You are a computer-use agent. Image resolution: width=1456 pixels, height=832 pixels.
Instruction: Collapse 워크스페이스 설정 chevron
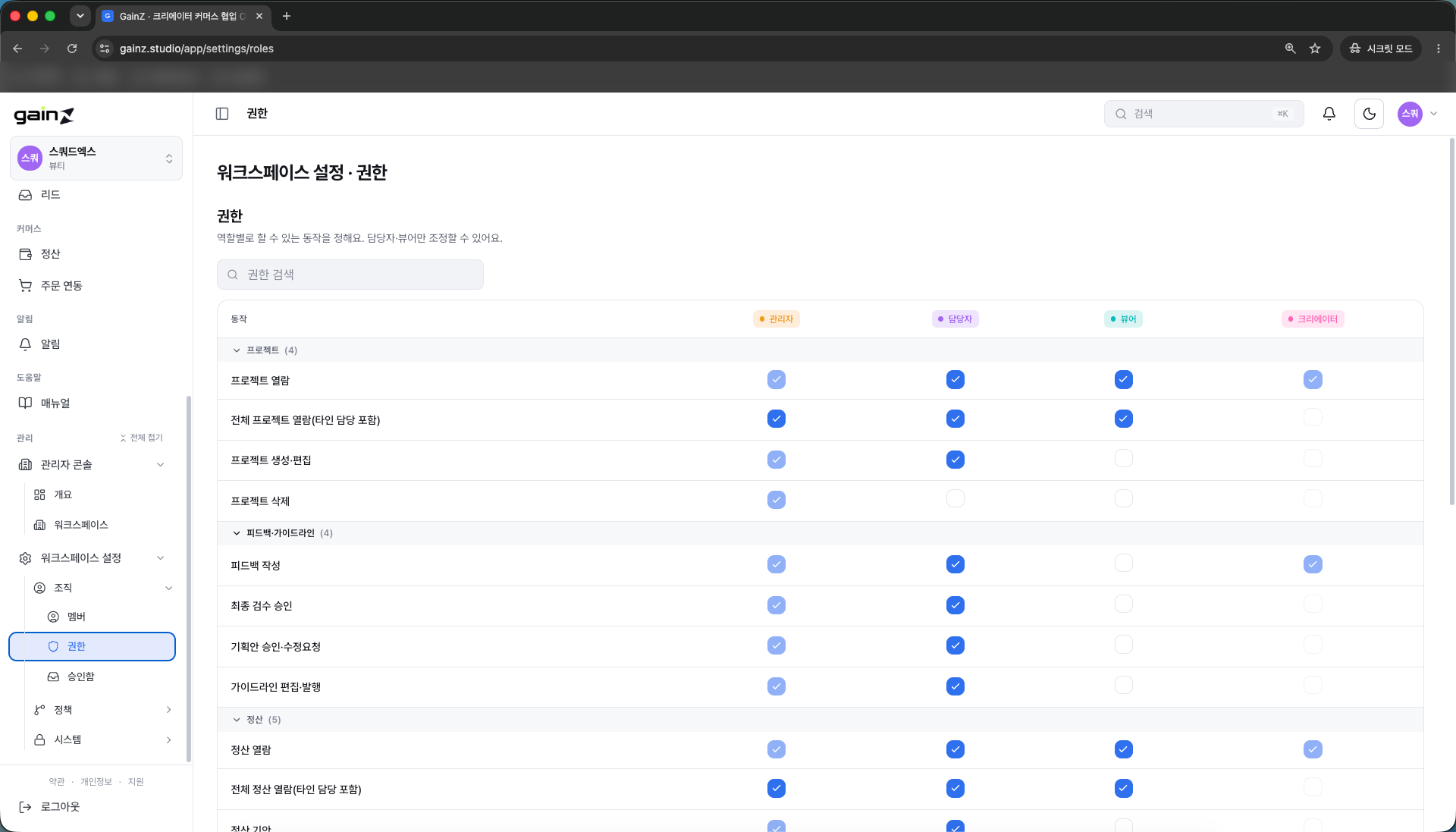161,558
